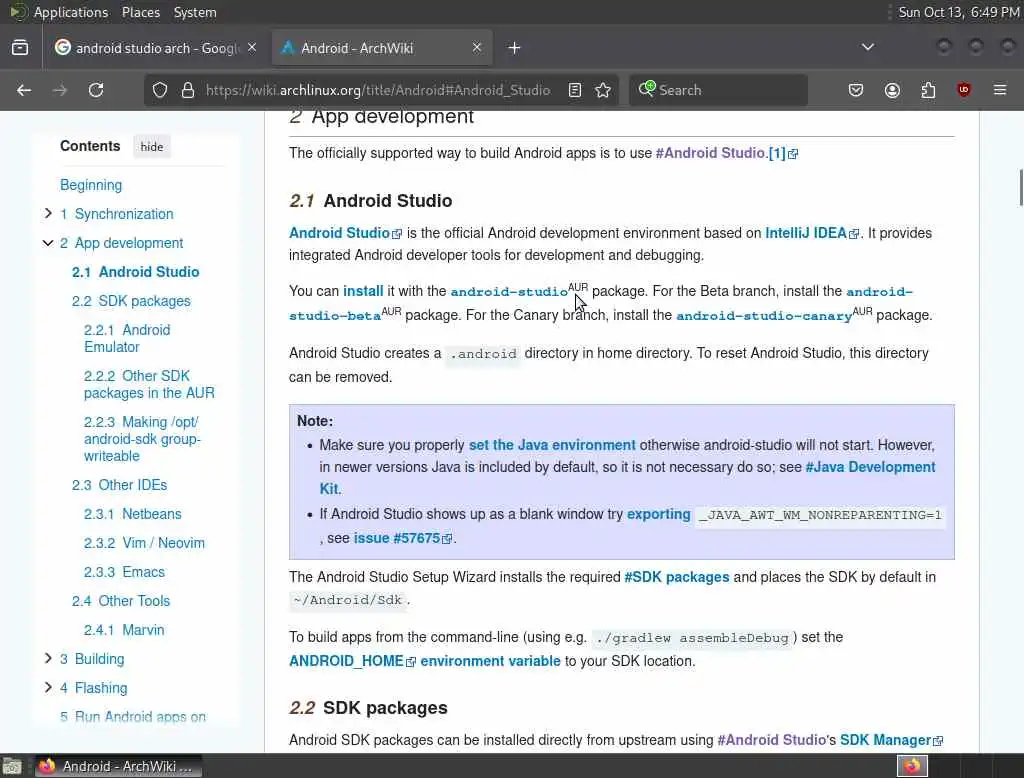
Task: Open a new browser tab
Action: pos(515,48)
